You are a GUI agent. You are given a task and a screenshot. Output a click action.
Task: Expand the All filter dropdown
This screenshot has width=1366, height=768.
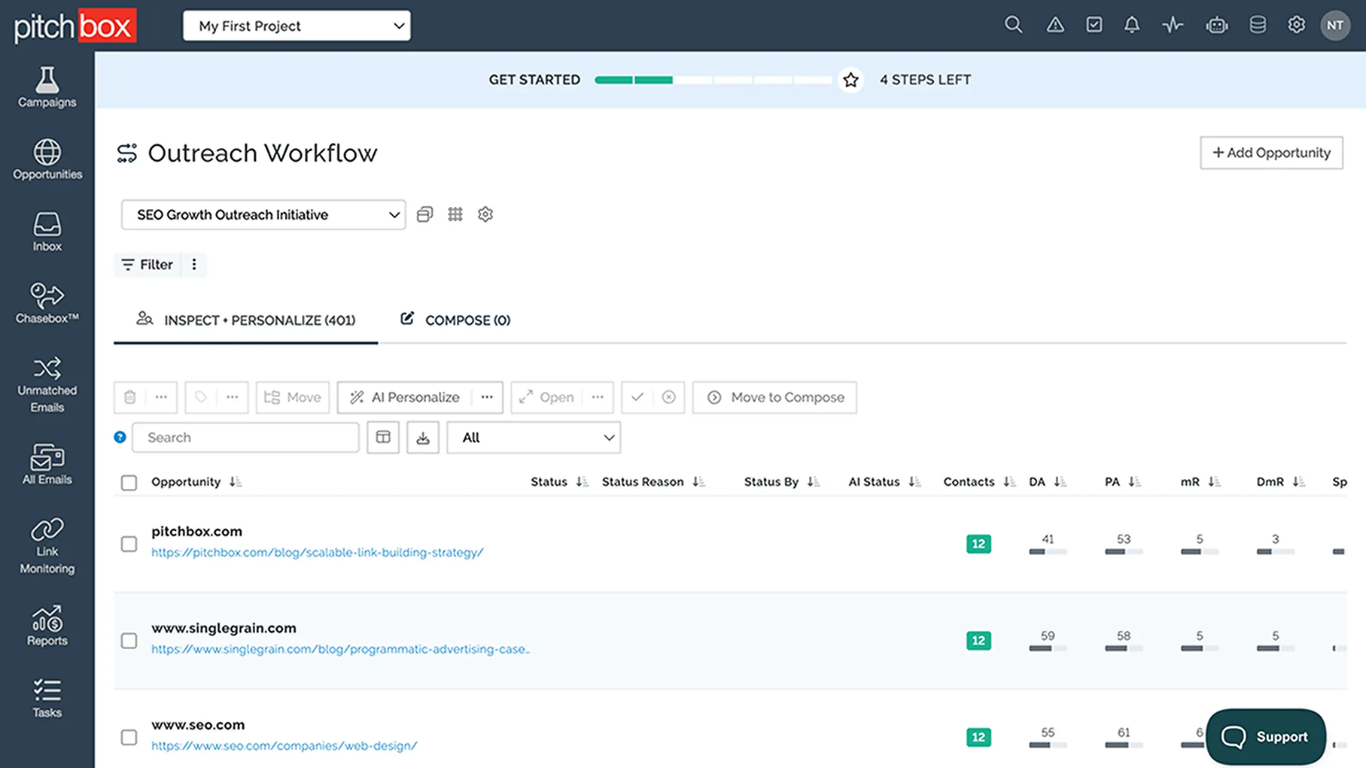[533, 438]
